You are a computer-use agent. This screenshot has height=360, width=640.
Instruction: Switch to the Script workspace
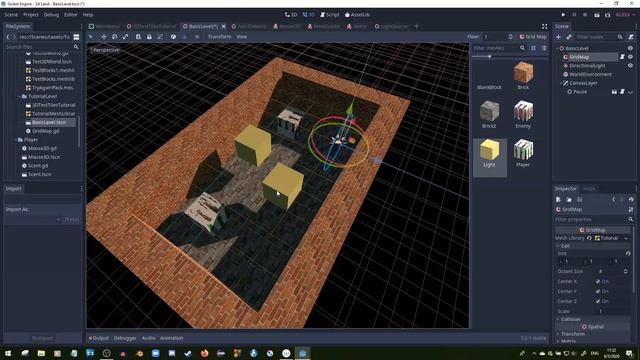[329, 15]
